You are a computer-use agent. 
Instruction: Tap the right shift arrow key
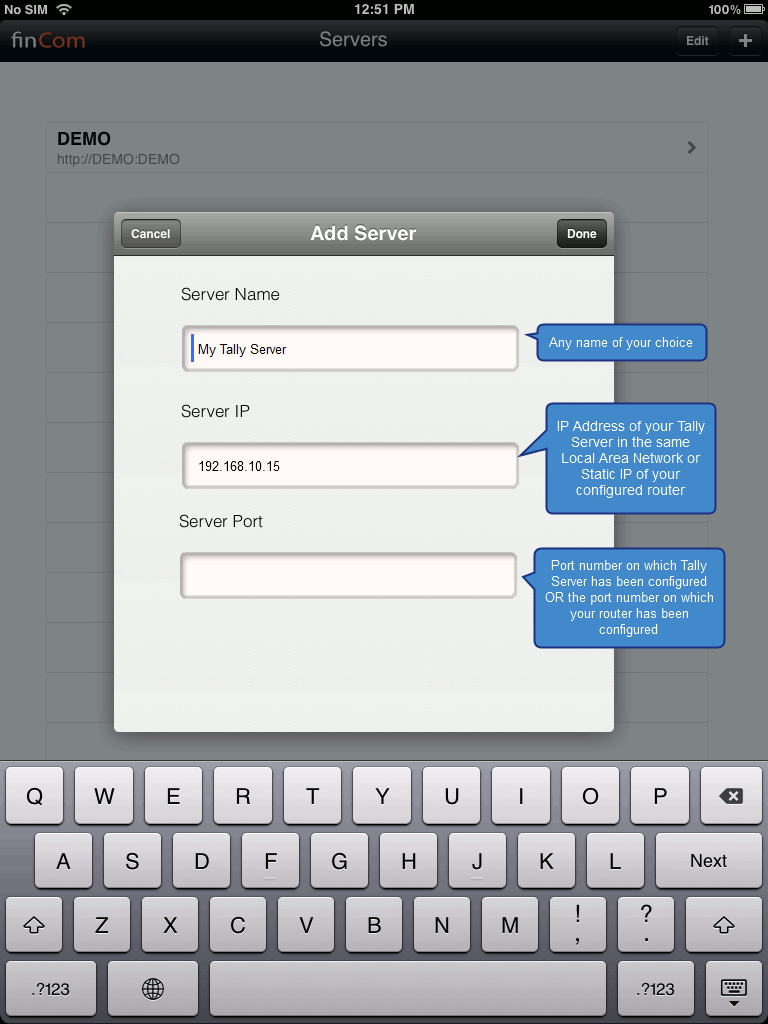(724, 925)
